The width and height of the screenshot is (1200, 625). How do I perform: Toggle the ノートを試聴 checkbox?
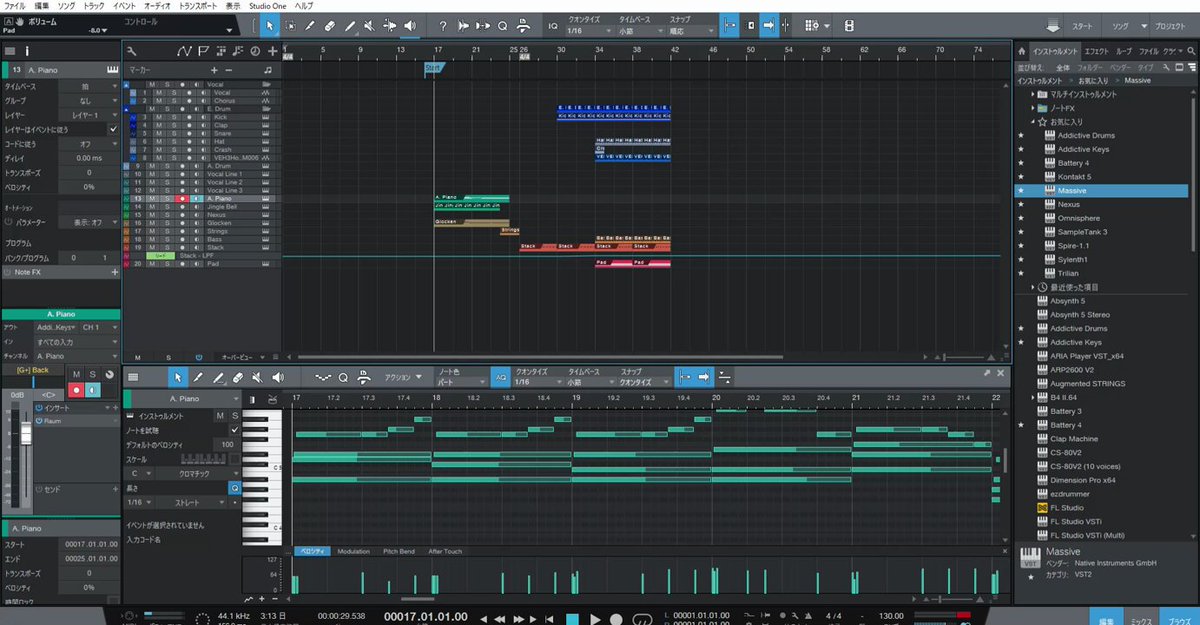235,430
